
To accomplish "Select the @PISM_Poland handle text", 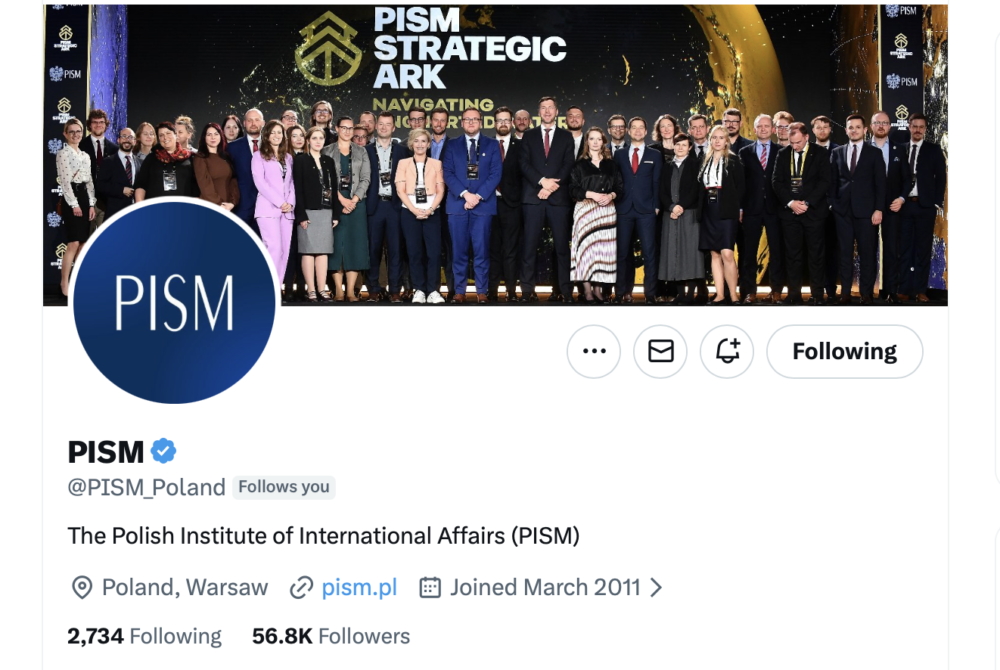I will 146,487.
